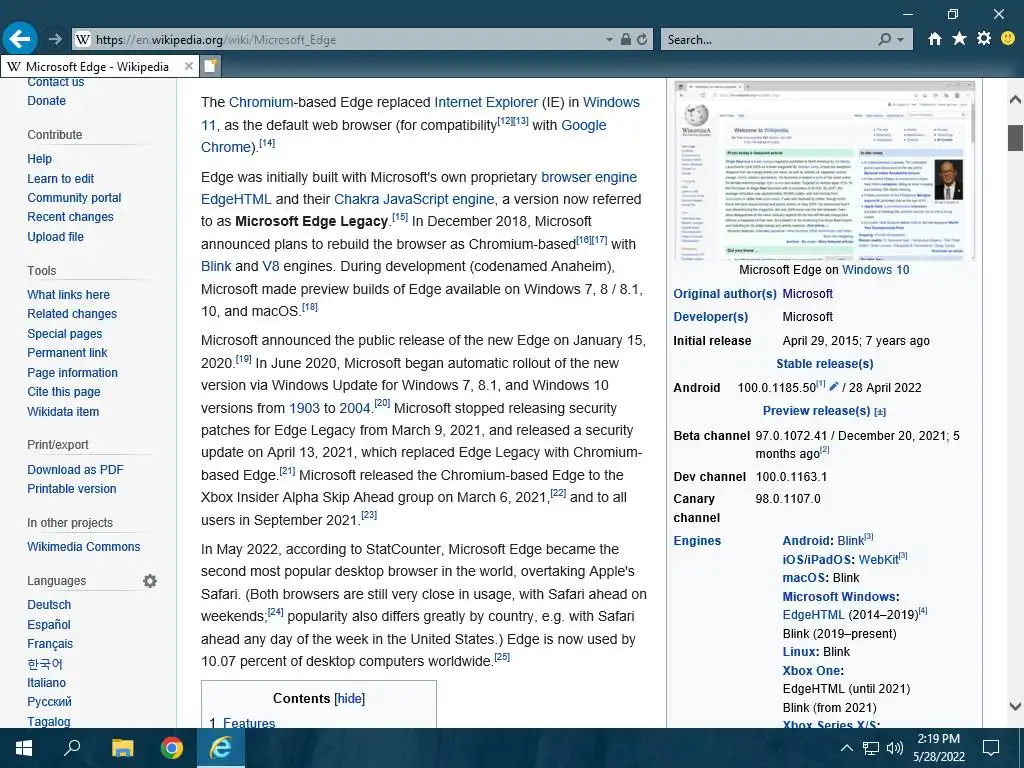Screen dimensions: 1024x768
Task: Open language settings gear icon
Action: click(x=150, y=581)
